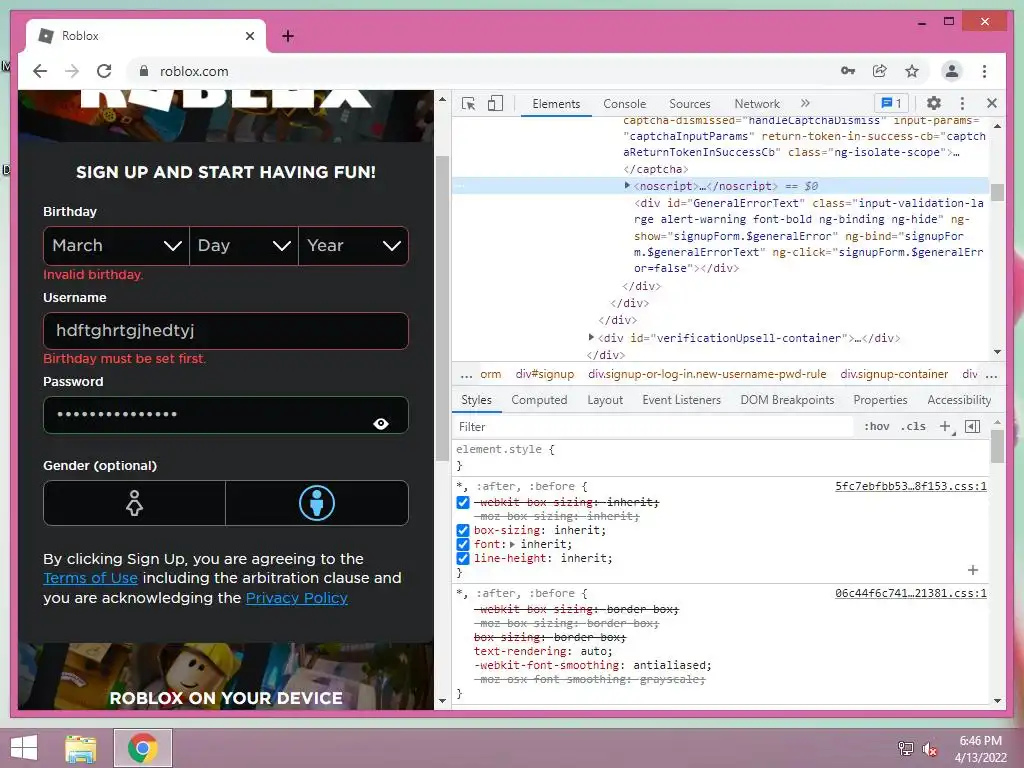Close the Roblox tab
Viewport: 1024px width, 768px height.
[x=249, y=36]
